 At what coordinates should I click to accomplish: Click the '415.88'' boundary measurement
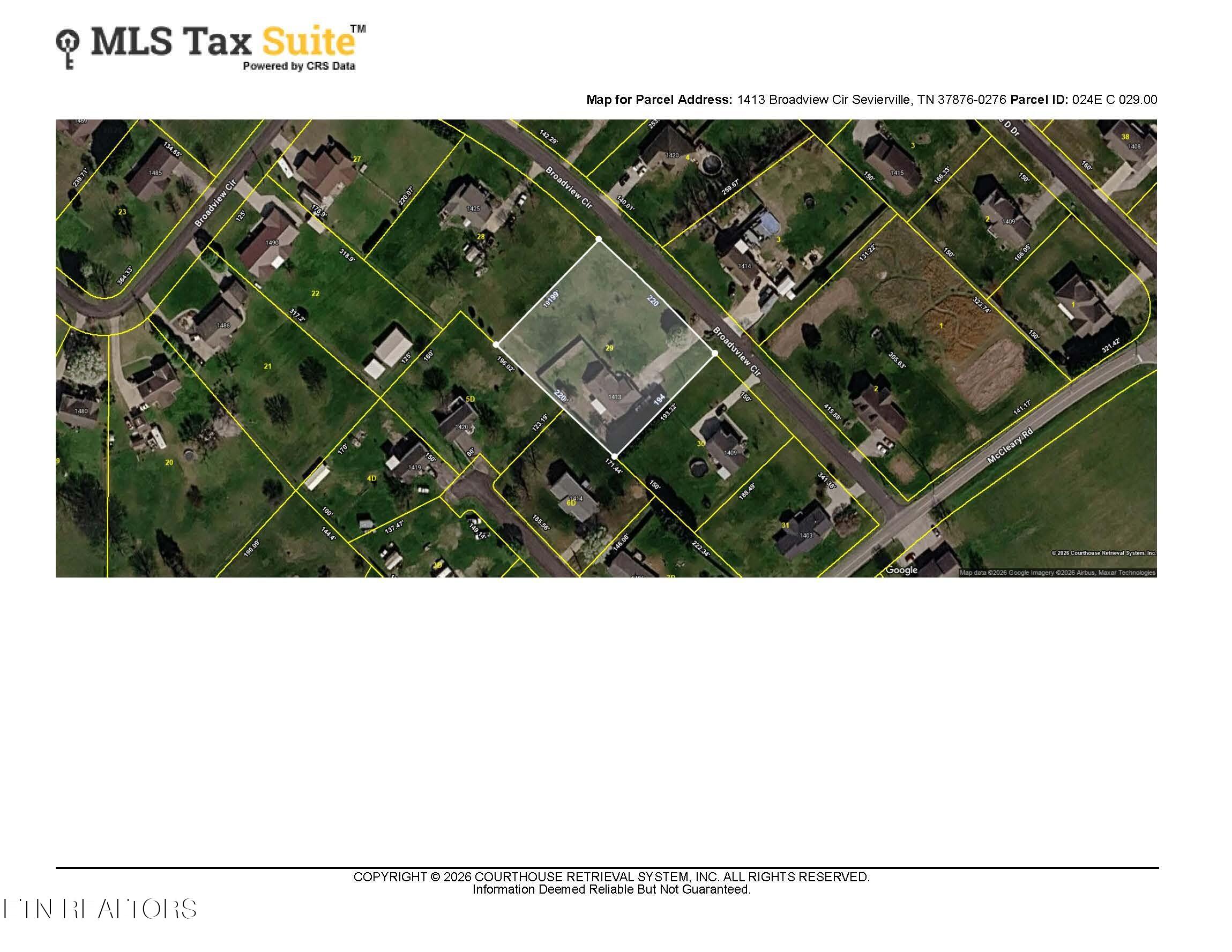(x=832, y=411)
